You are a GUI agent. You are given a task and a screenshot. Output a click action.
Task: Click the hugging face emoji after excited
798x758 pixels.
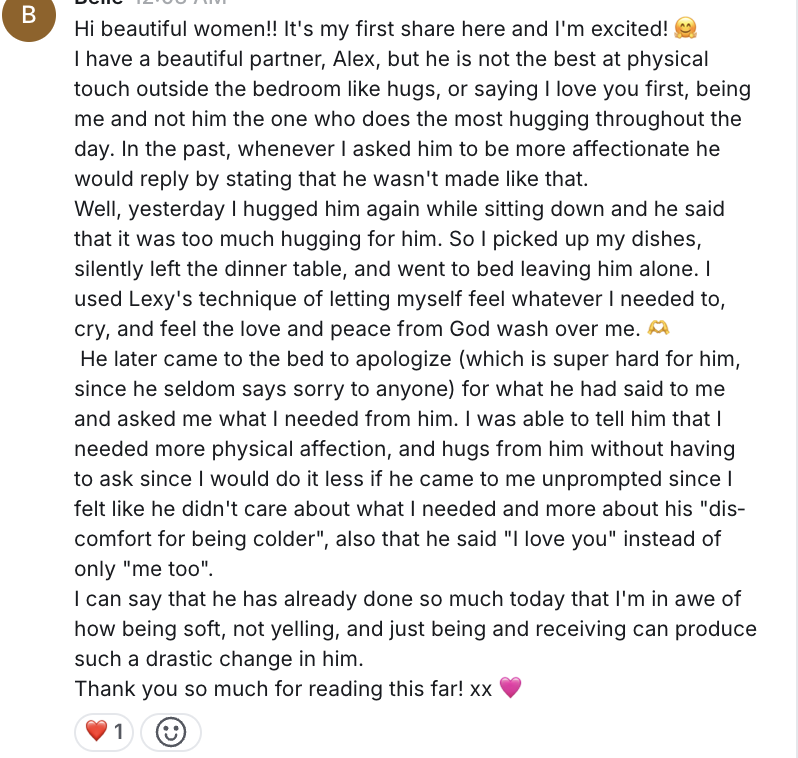click(x=685, y=29)
